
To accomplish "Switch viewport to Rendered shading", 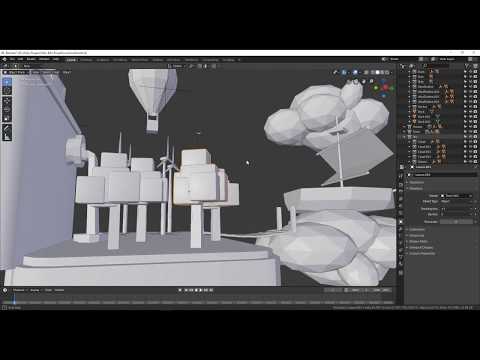I will coord(387,72).
